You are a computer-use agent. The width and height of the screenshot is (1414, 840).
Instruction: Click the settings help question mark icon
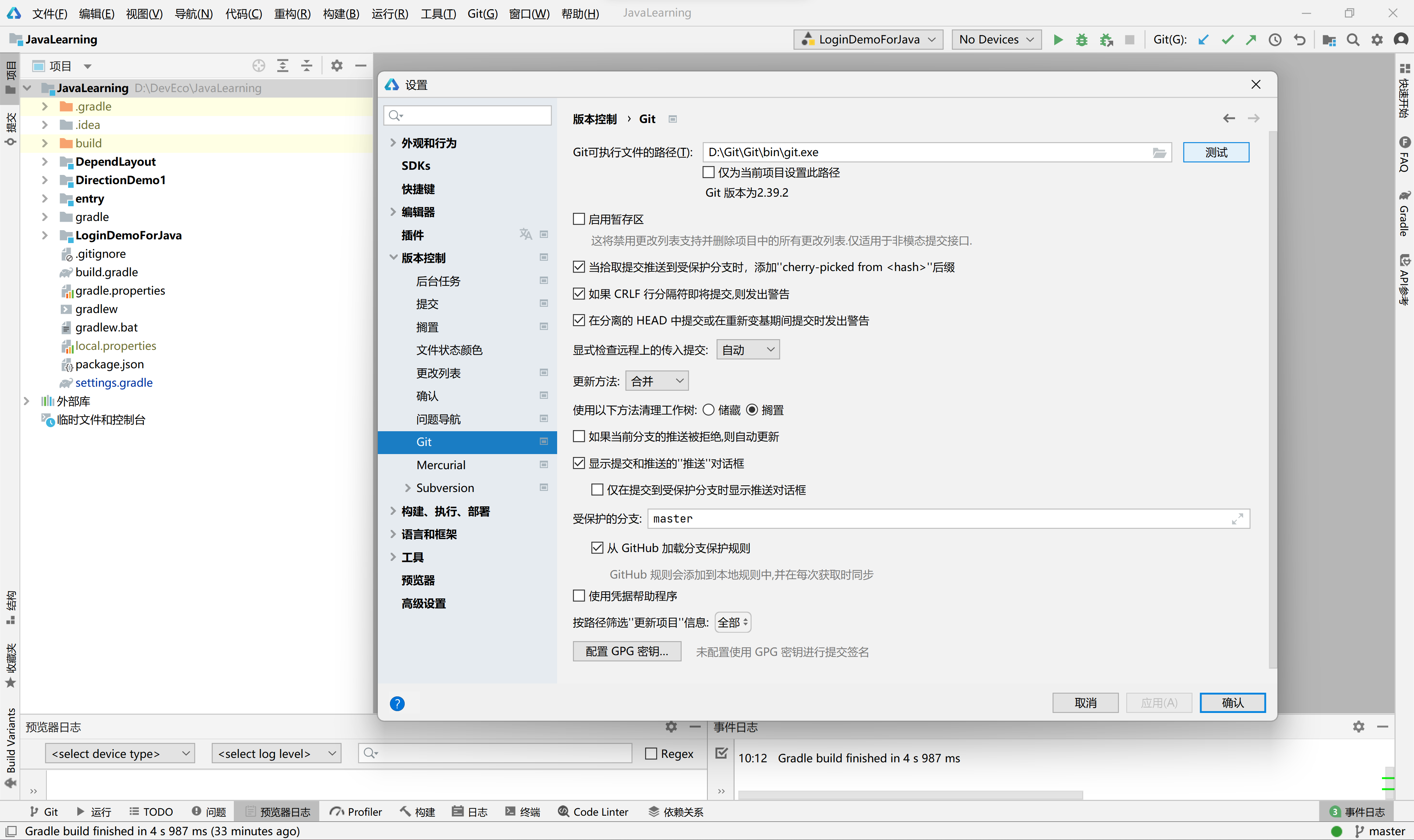coord(397,703)
